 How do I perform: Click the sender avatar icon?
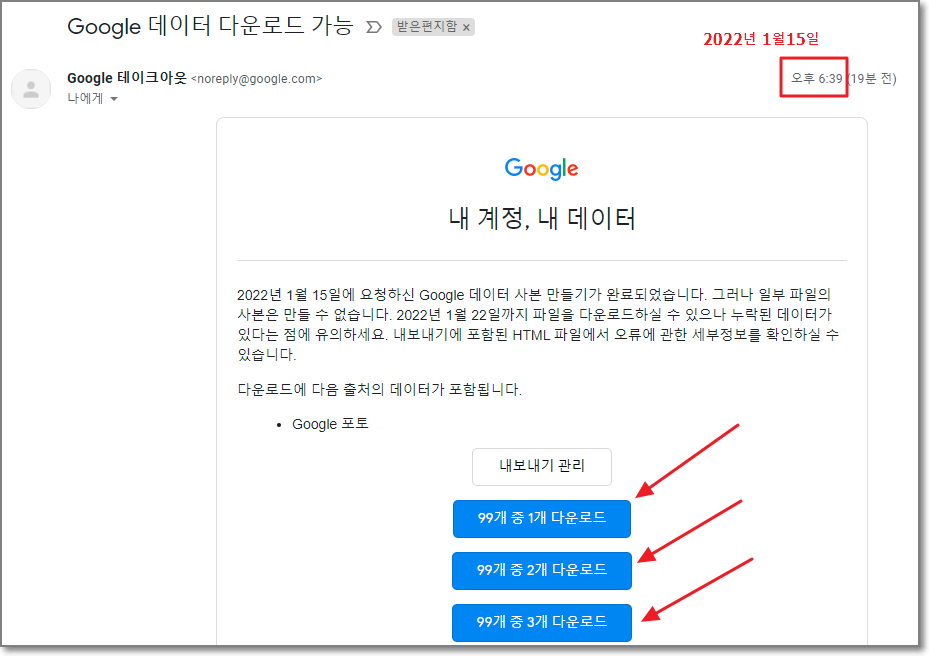click(x=31, y=89)
